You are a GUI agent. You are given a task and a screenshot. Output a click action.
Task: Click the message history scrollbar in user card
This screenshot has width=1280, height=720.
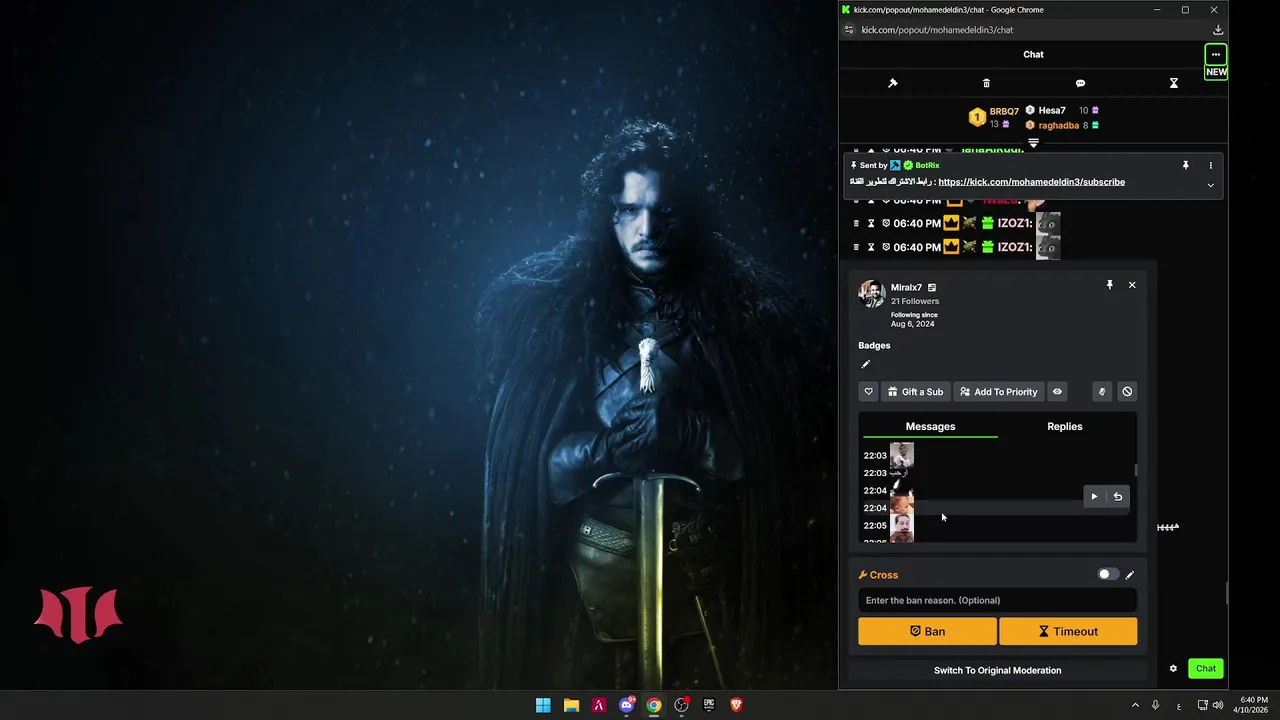[x=1135, y=470]
